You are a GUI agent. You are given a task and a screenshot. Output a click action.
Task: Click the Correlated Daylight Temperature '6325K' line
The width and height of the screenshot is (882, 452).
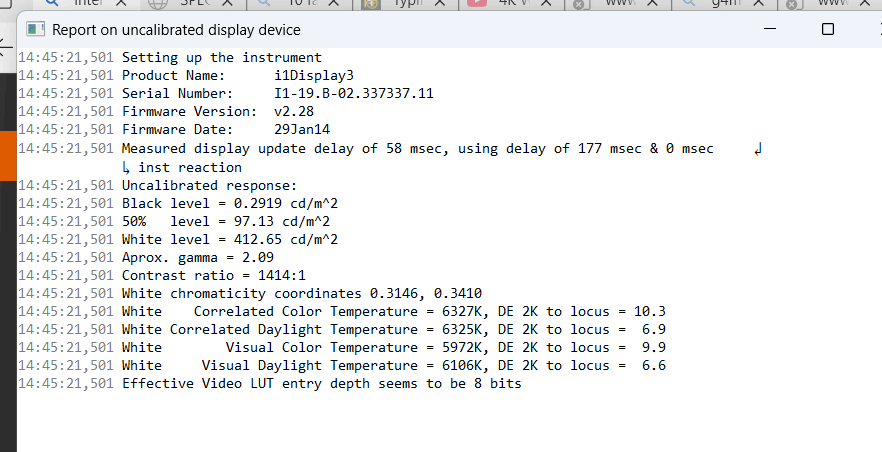point(394,329)
